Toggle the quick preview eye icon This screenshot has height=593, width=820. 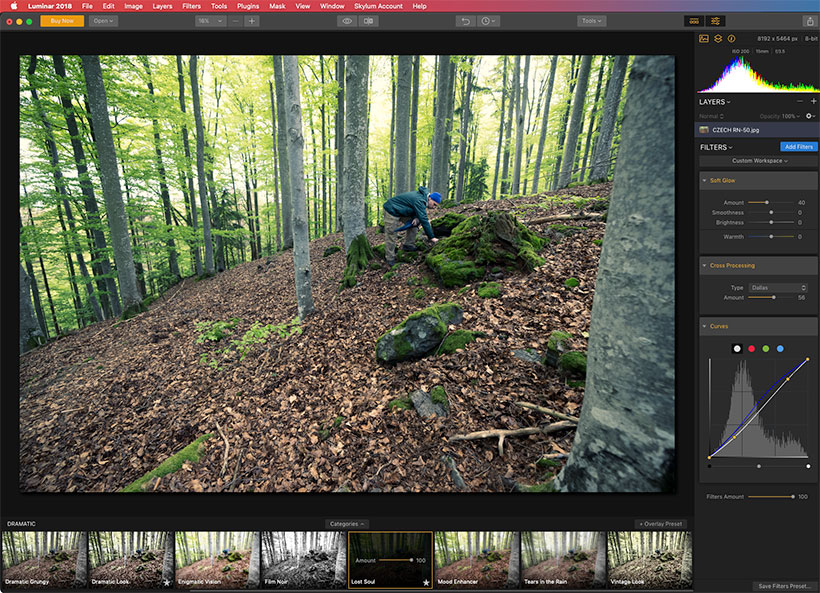(x=347, y=21)
